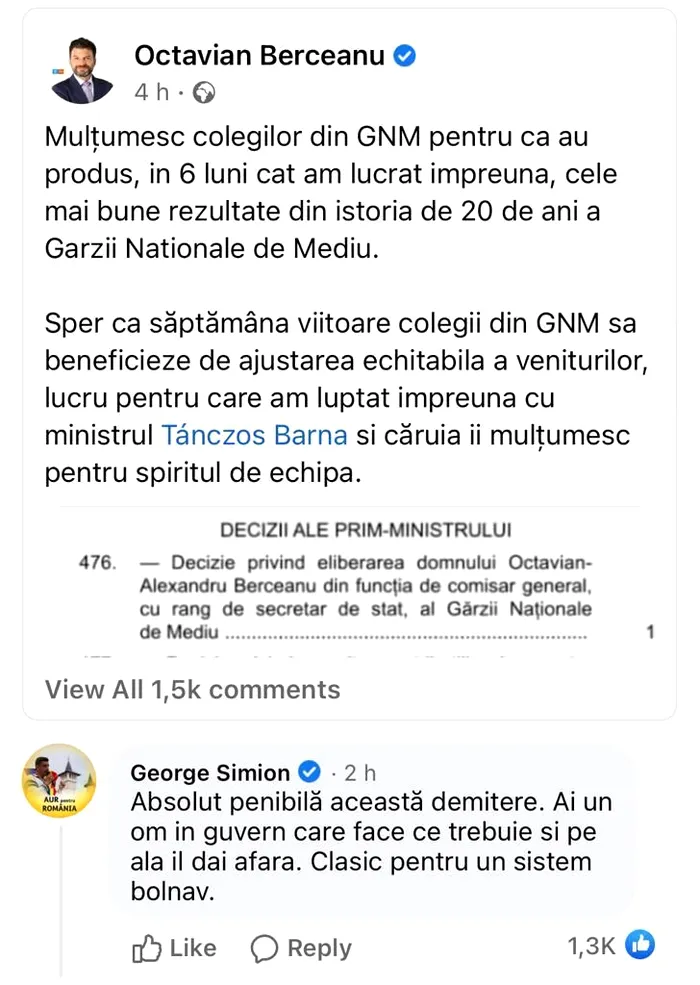This screenshot has height=985, width=700.
Task: Click the globe public-audience icon
Action: 204,94
